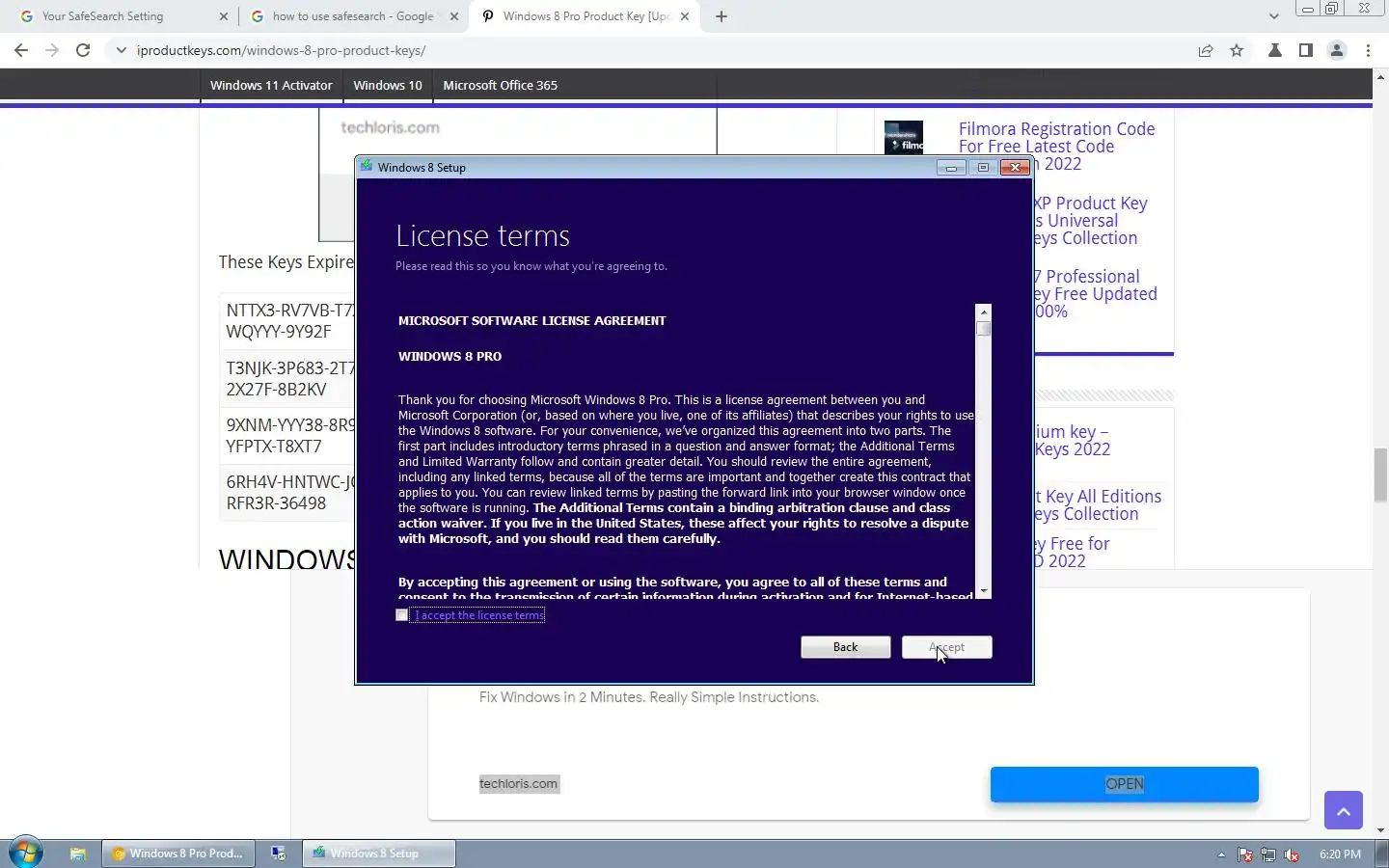Click the blue OPEN ad button
This screenshot has height=868, width=1389.
[1124, 784]
